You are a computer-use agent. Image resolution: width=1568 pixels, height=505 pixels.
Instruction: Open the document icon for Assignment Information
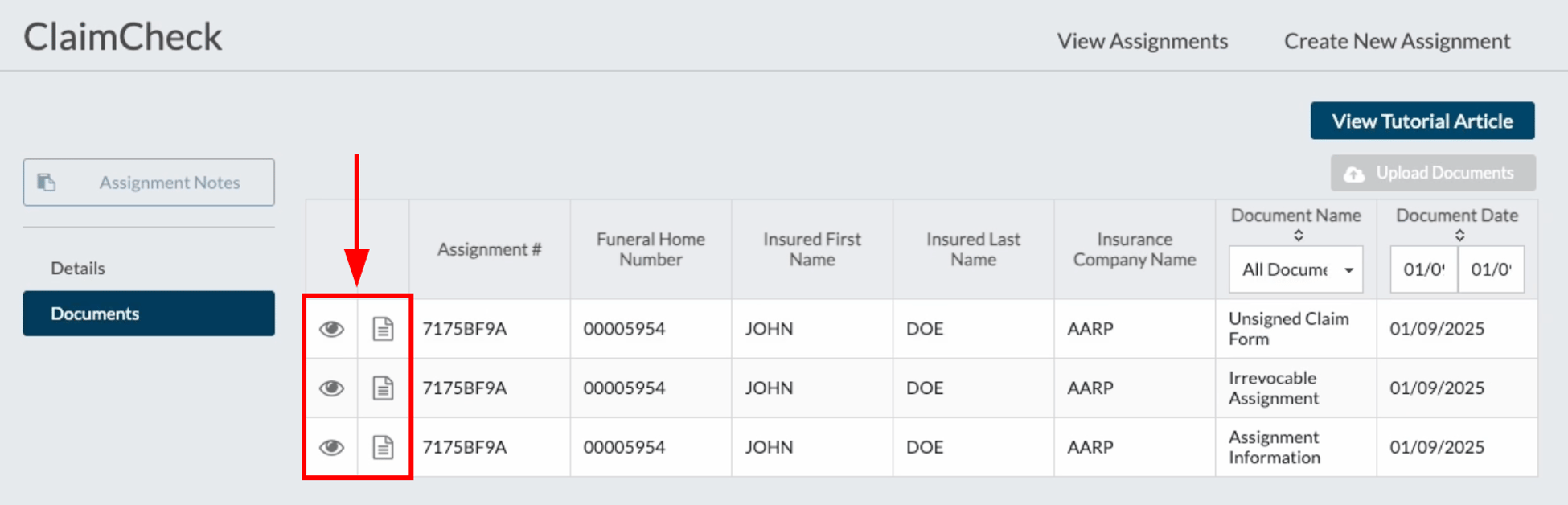(384, 446)
